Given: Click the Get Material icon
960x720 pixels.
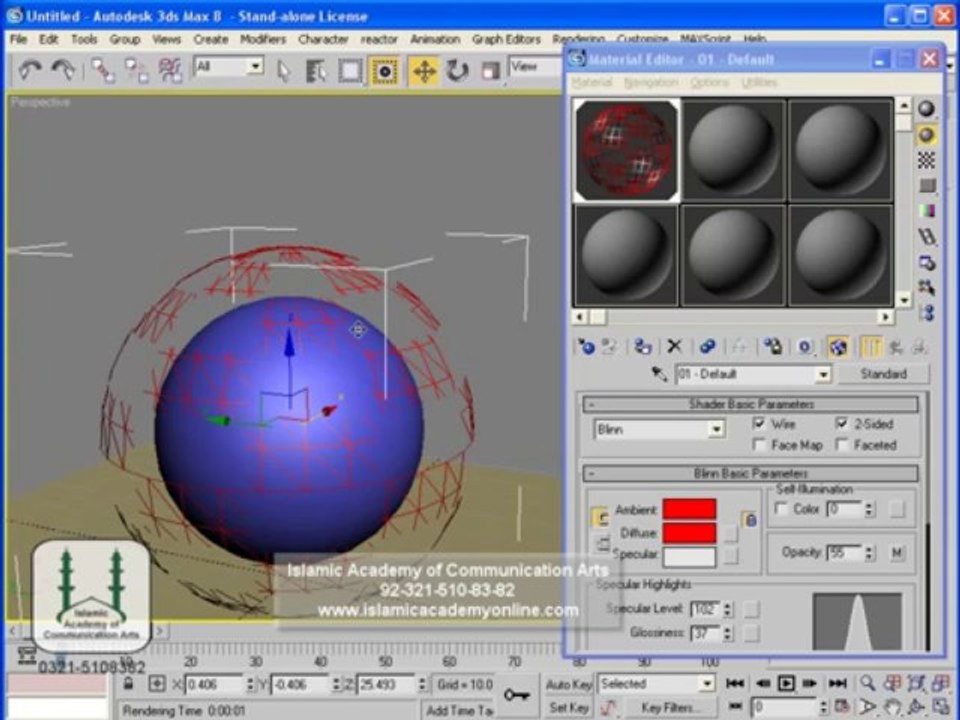Looking at the screenshot, I should click(x=586, y=347).
